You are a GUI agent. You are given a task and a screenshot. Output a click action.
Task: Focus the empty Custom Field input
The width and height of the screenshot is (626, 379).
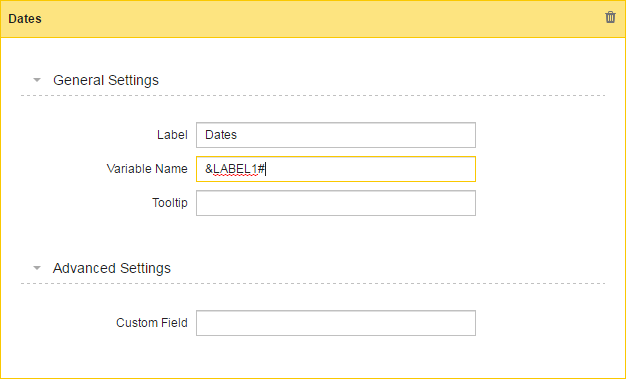[336, 323]
